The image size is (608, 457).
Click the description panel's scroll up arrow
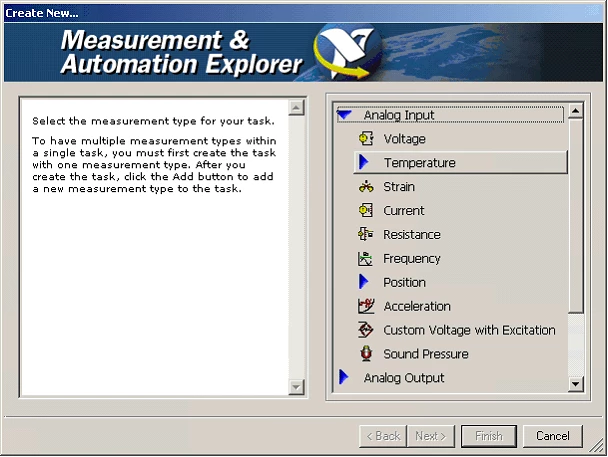point(296,108)
